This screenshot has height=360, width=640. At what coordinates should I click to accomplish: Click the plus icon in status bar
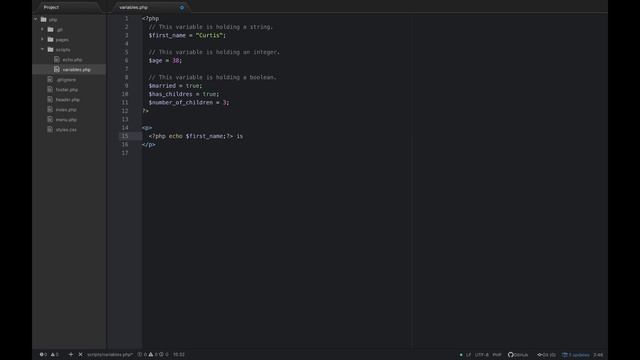click(71, 354)
